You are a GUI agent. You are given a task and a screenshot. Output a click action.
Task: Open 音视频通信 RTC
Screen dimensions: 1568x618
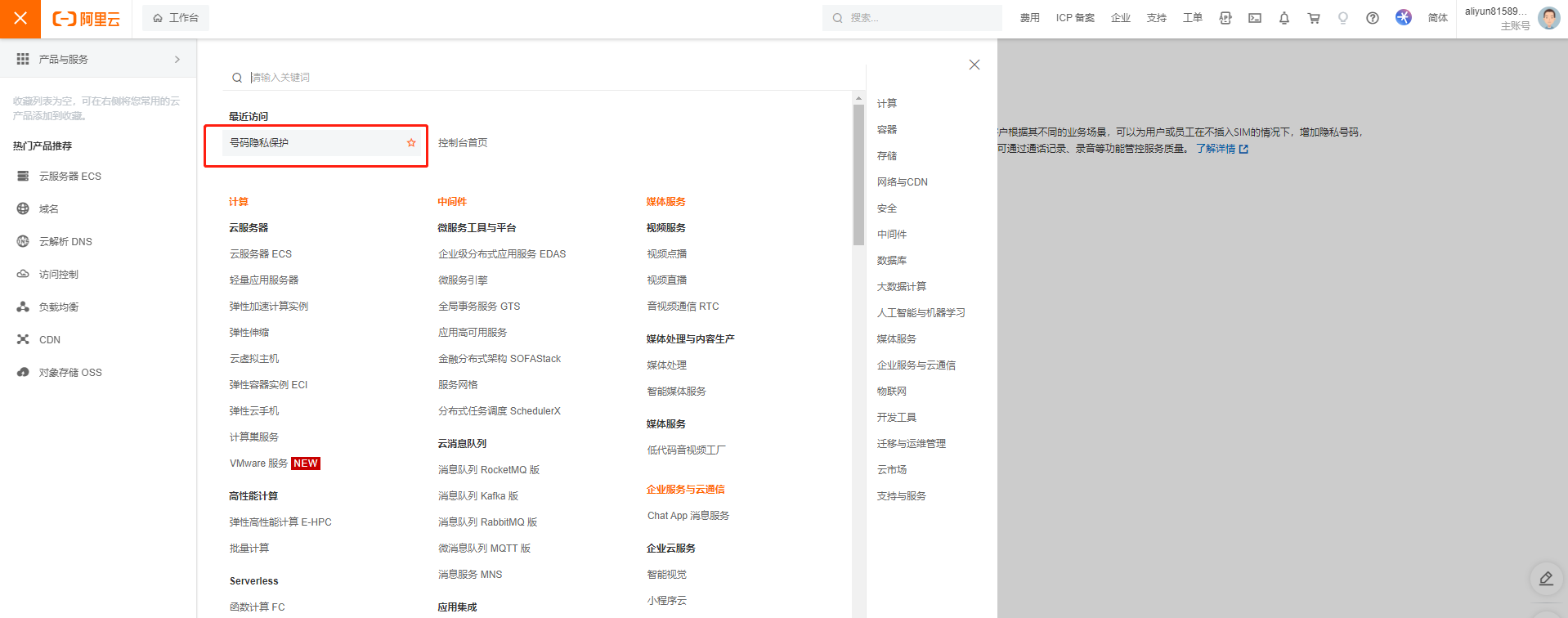[x=683, y=307]
